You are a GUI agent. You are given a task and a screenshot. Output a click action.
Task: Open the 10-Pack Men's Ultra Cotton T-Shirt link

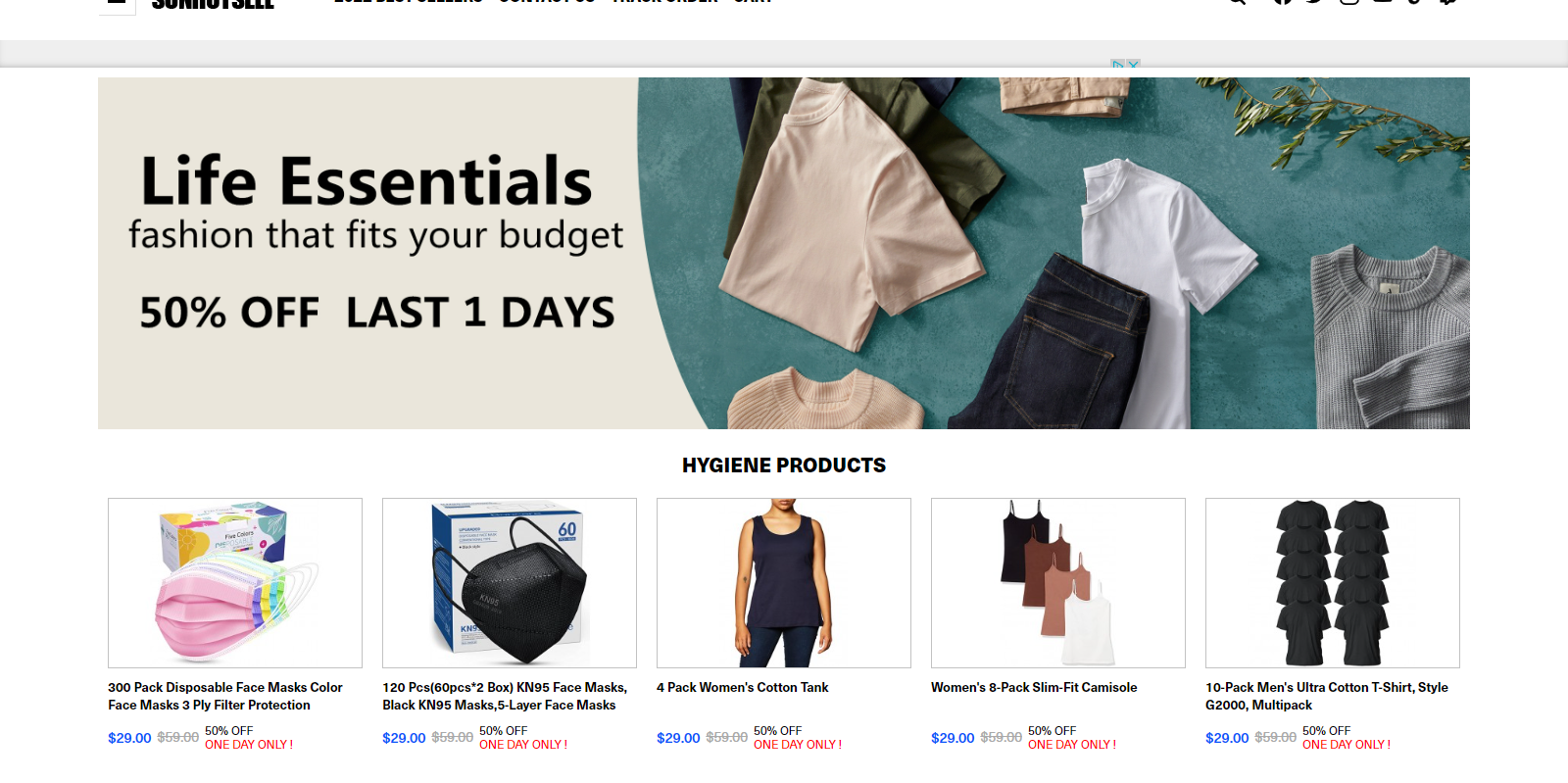tap(1327, 696)
